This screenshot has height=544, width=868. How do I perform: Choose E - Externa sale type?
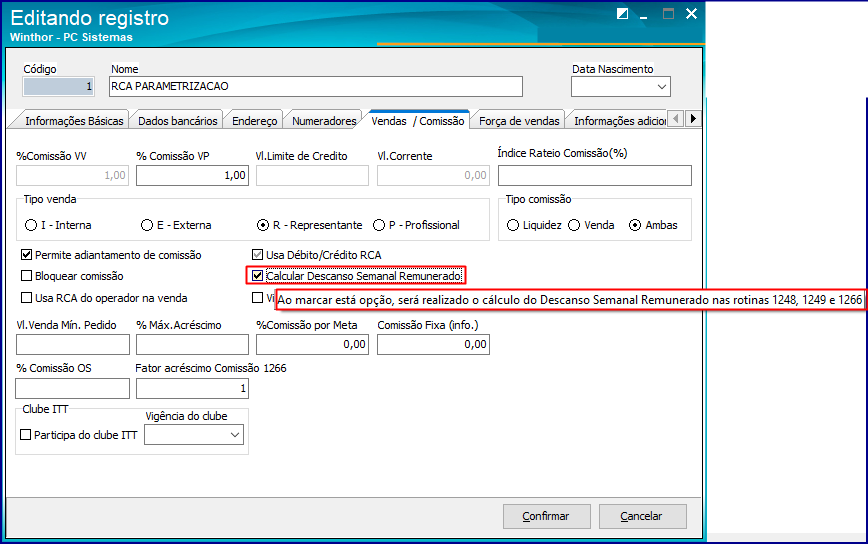(177, 225)
